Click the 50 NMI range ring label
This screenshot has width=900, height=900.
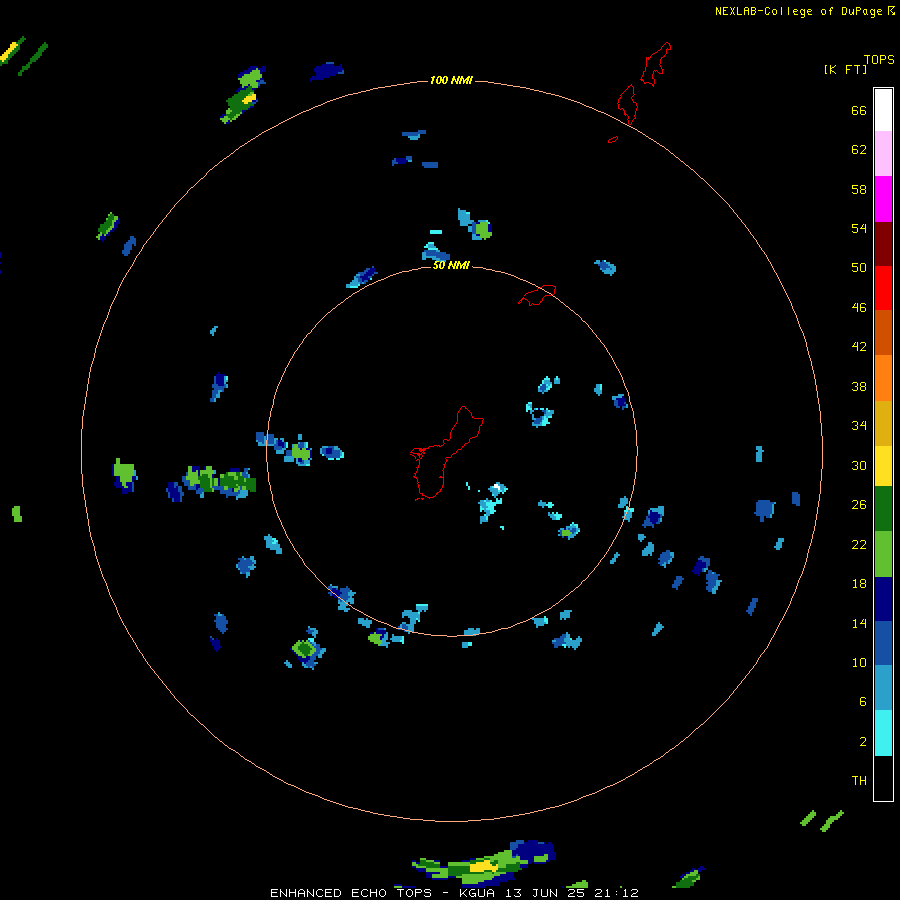point(451,265)
